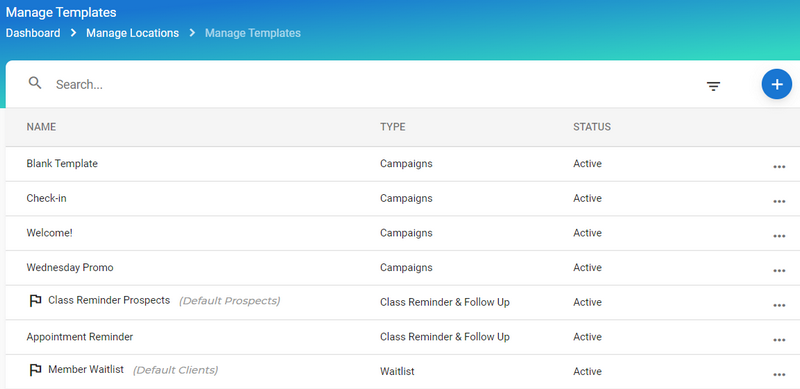This screenshot has width=800, height=389.
Task: Click the search magnifier icon
Action: [x=35, y=83]
